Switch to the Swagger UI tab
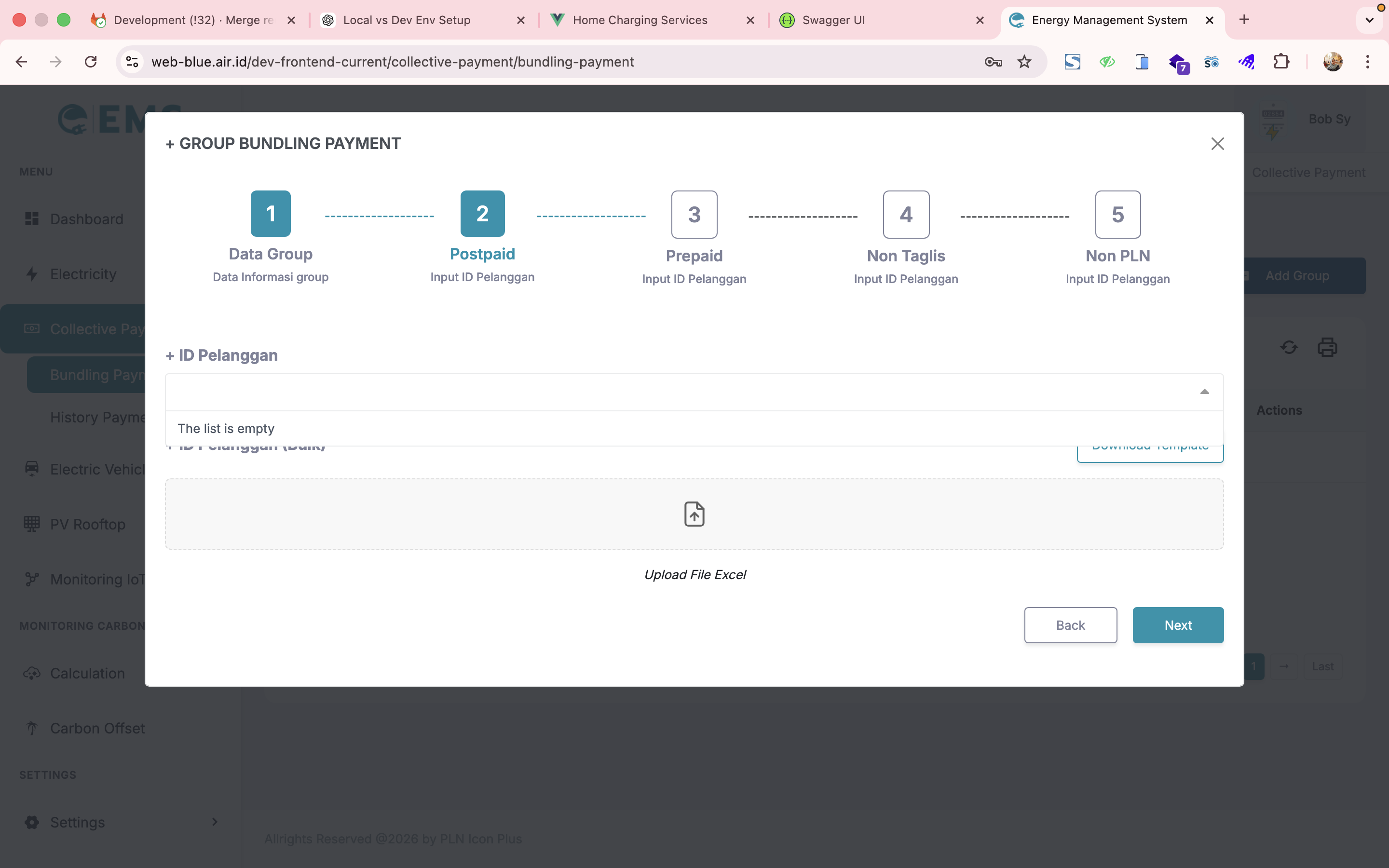Screen dimensions: 1389x868 point(833,20)
